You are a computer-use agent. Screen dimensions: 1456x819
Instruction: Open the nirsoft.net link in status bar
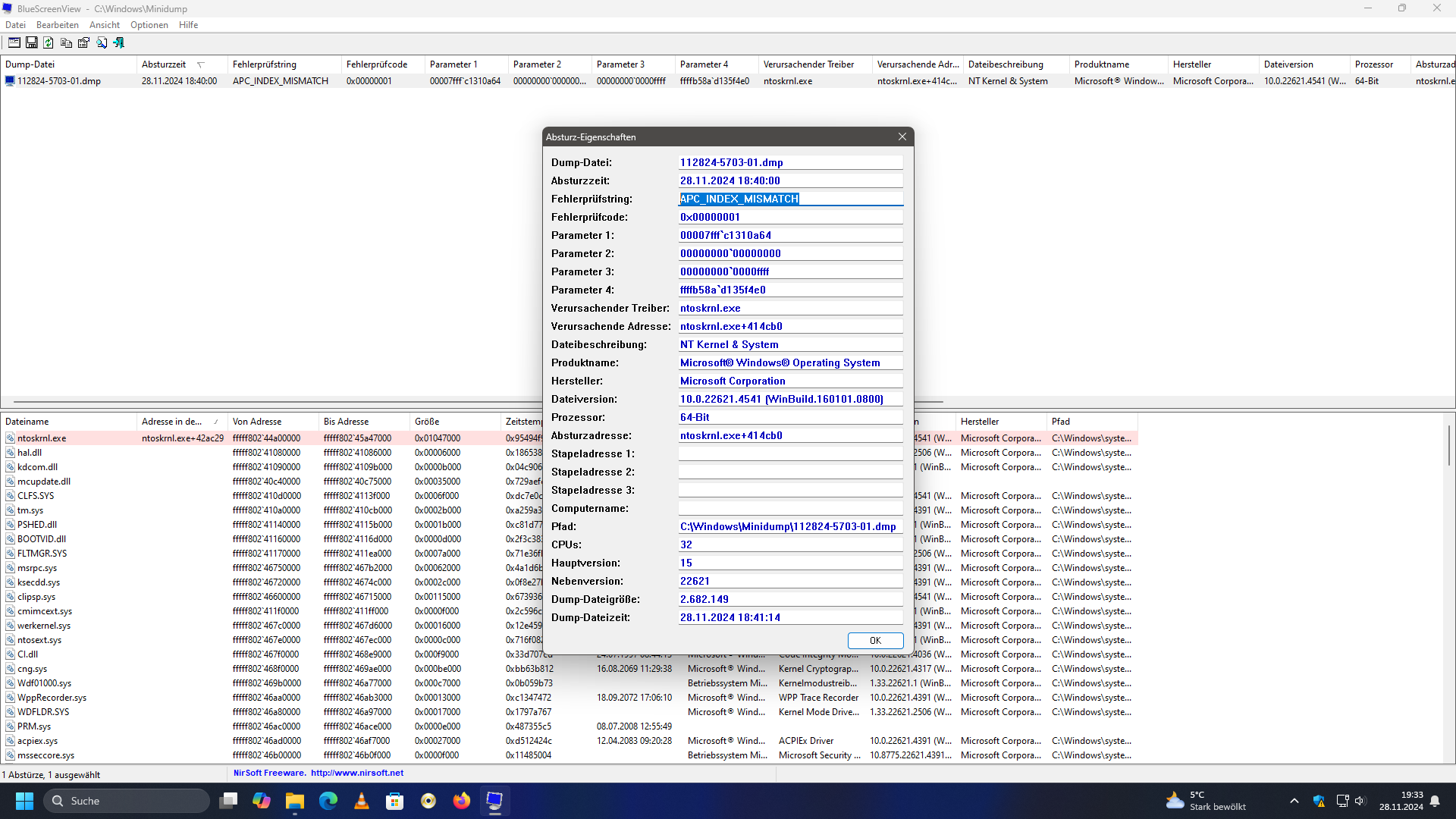point(356,773)
